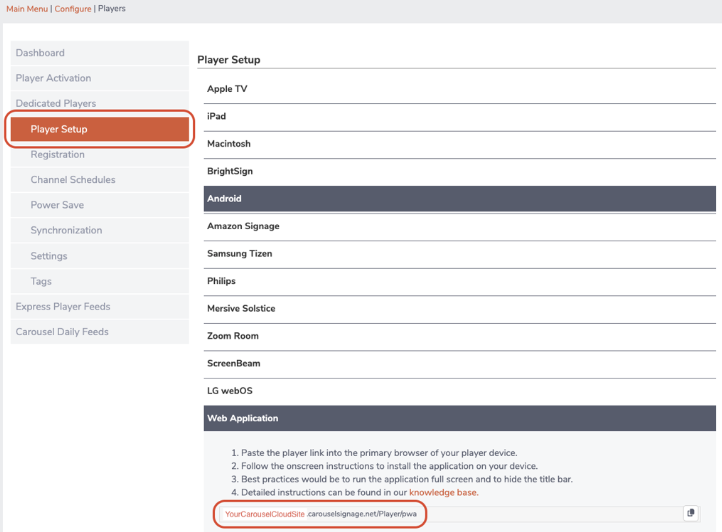
Task: Open Settings in the sidebar
Action: (99, 256)
